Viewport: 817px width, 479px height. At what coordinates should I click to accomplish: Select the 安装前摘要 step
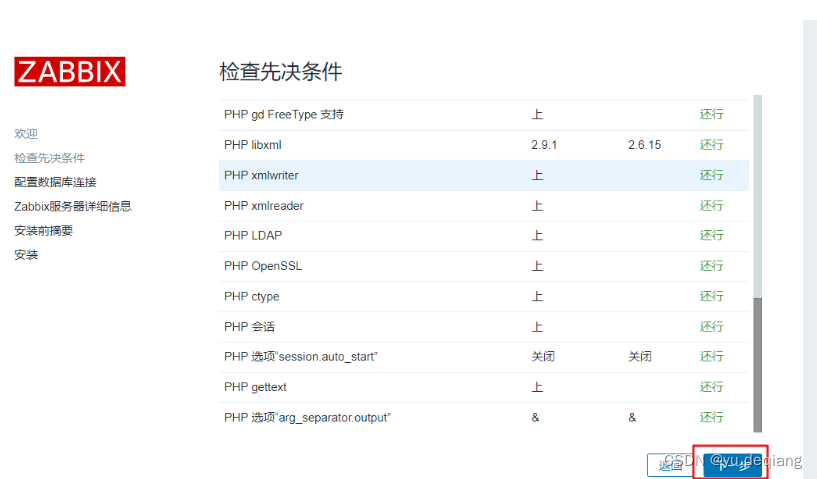[x=44, y=230]
